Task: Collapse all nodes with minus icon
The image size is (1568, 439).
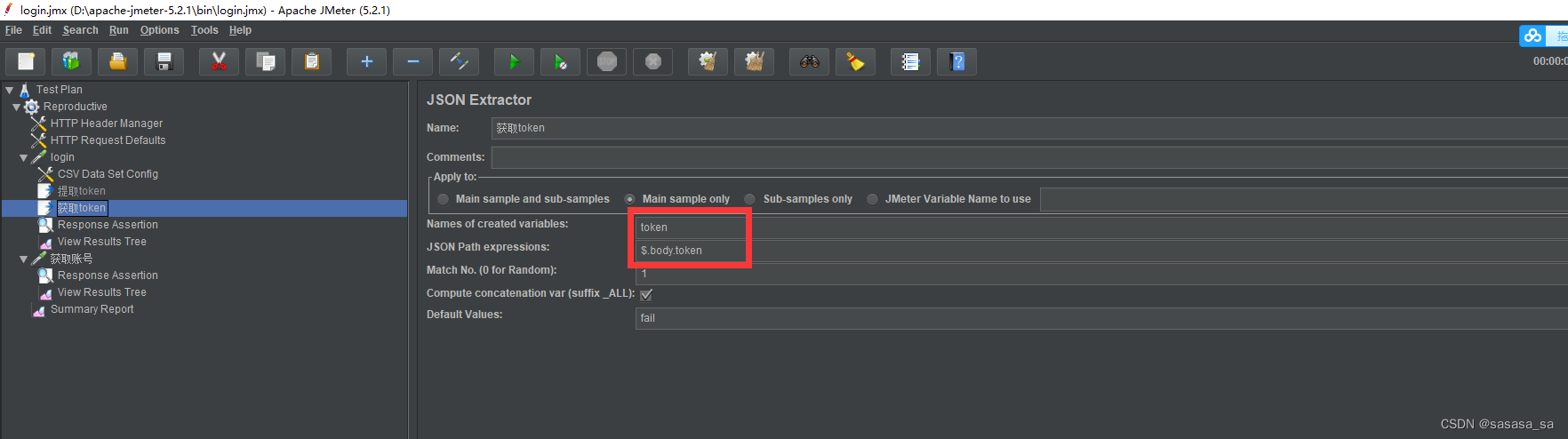Action: point(413,61)
